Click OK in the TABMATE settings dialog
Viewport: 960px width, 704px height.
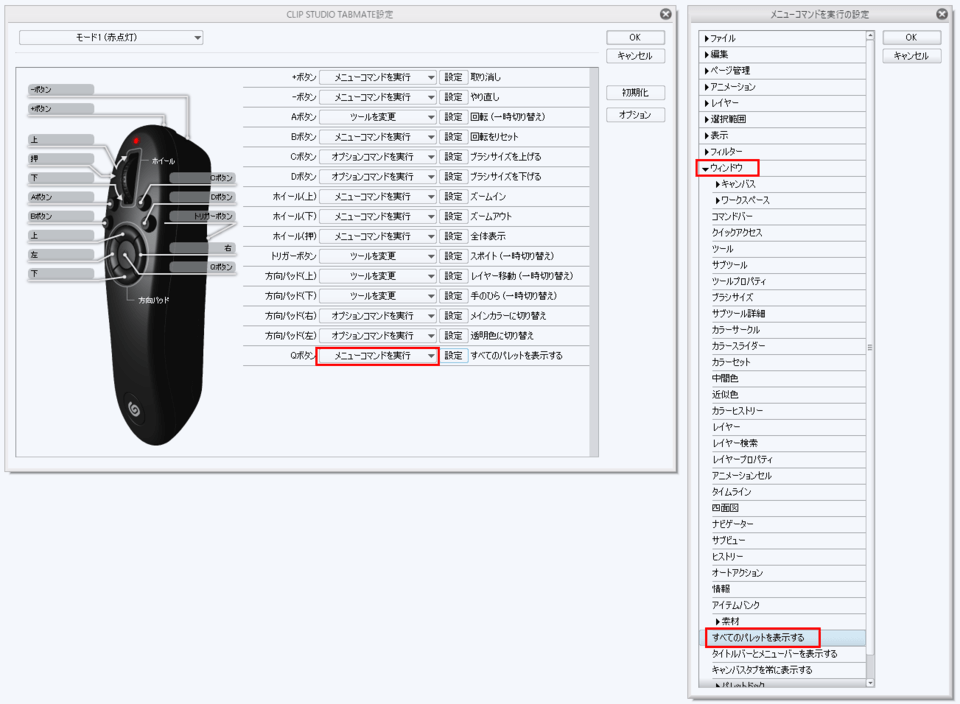(635, 37)
